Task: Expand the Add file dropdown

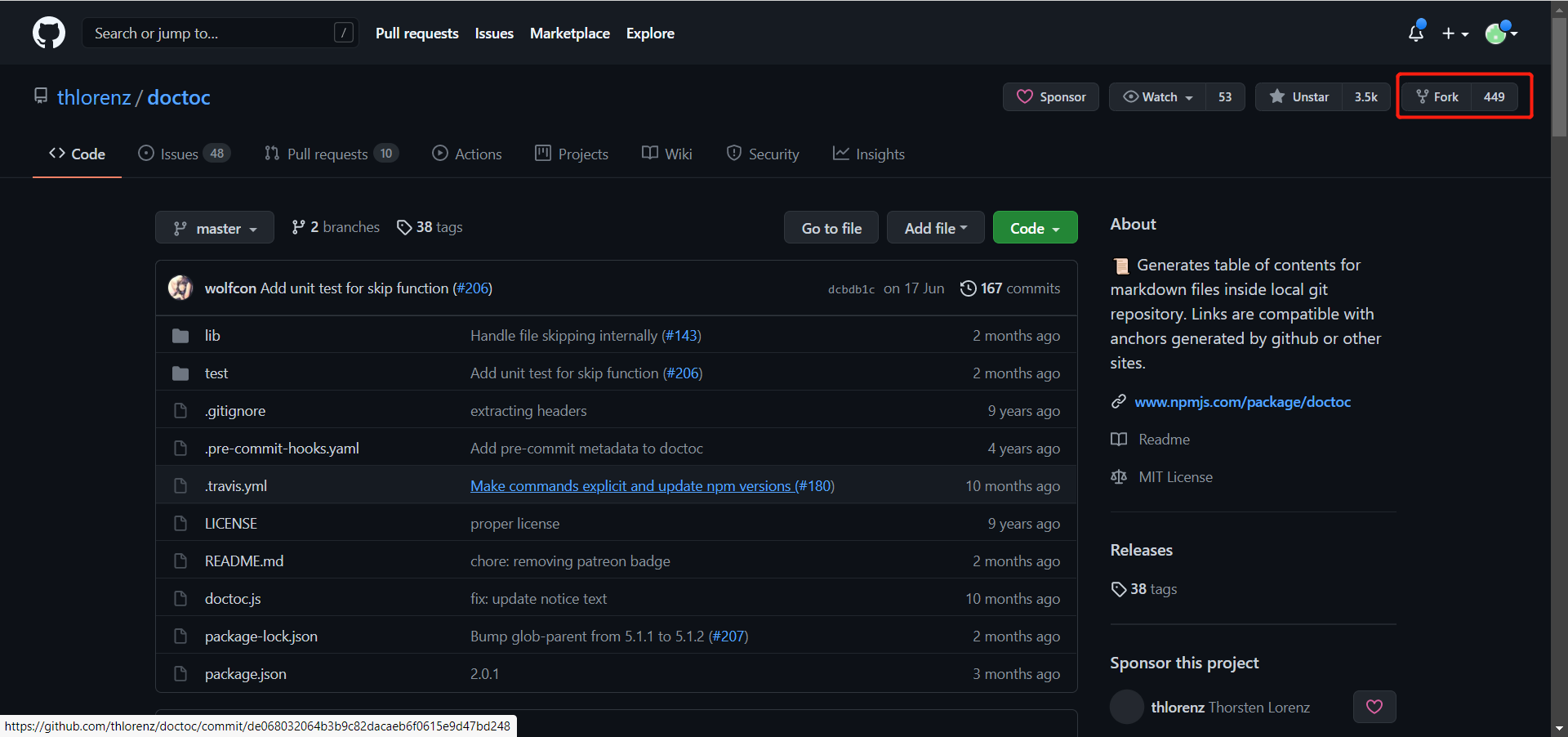Action: (936, 228)
